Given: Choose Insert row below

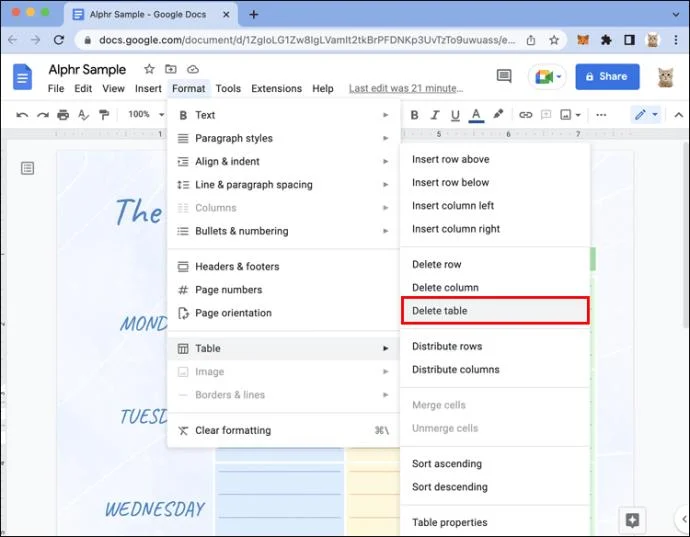Looking at the screenshot, I should point(495,183).
